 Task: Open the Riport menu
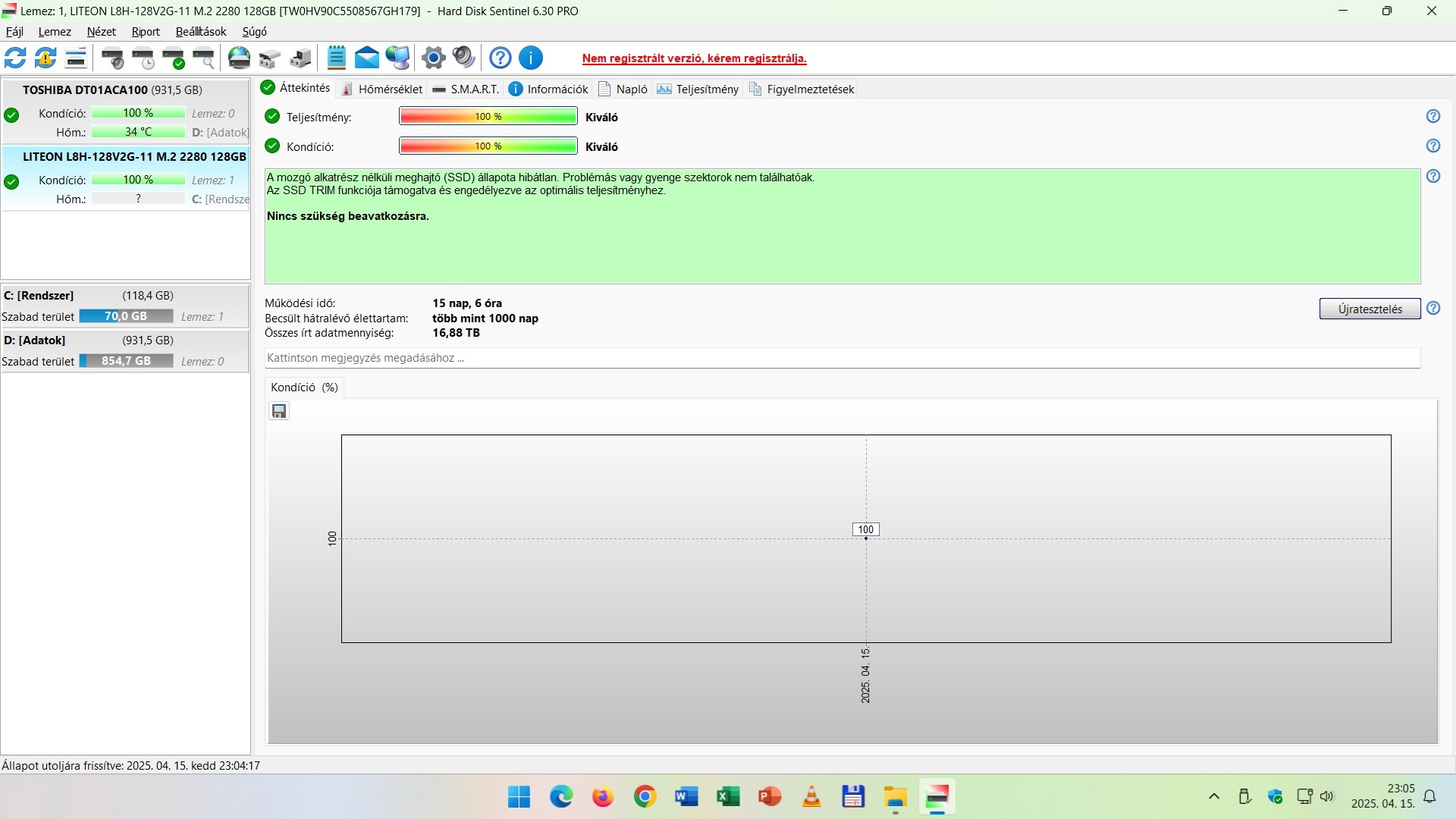pos(146,32)
